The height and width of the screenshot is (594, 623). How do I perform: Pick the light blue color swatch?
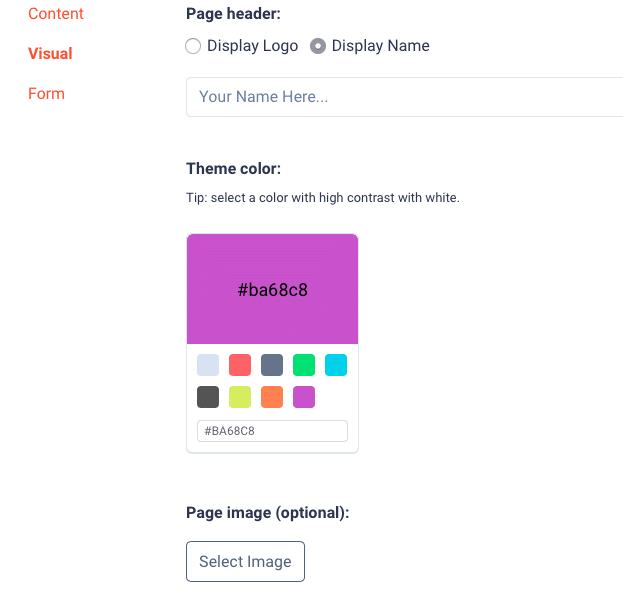pyautogui.click(x=208, y=365)
